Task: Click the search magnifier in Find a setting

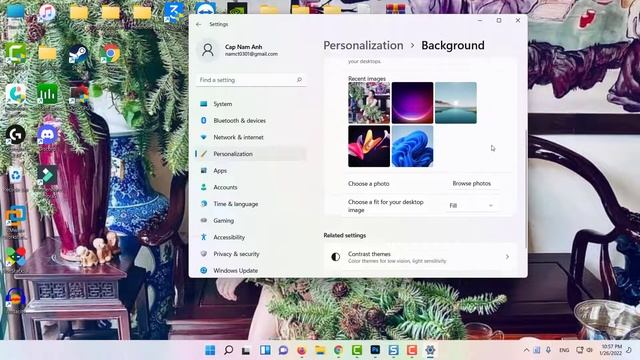Action: pyautogui.click(x=299, y=80)
